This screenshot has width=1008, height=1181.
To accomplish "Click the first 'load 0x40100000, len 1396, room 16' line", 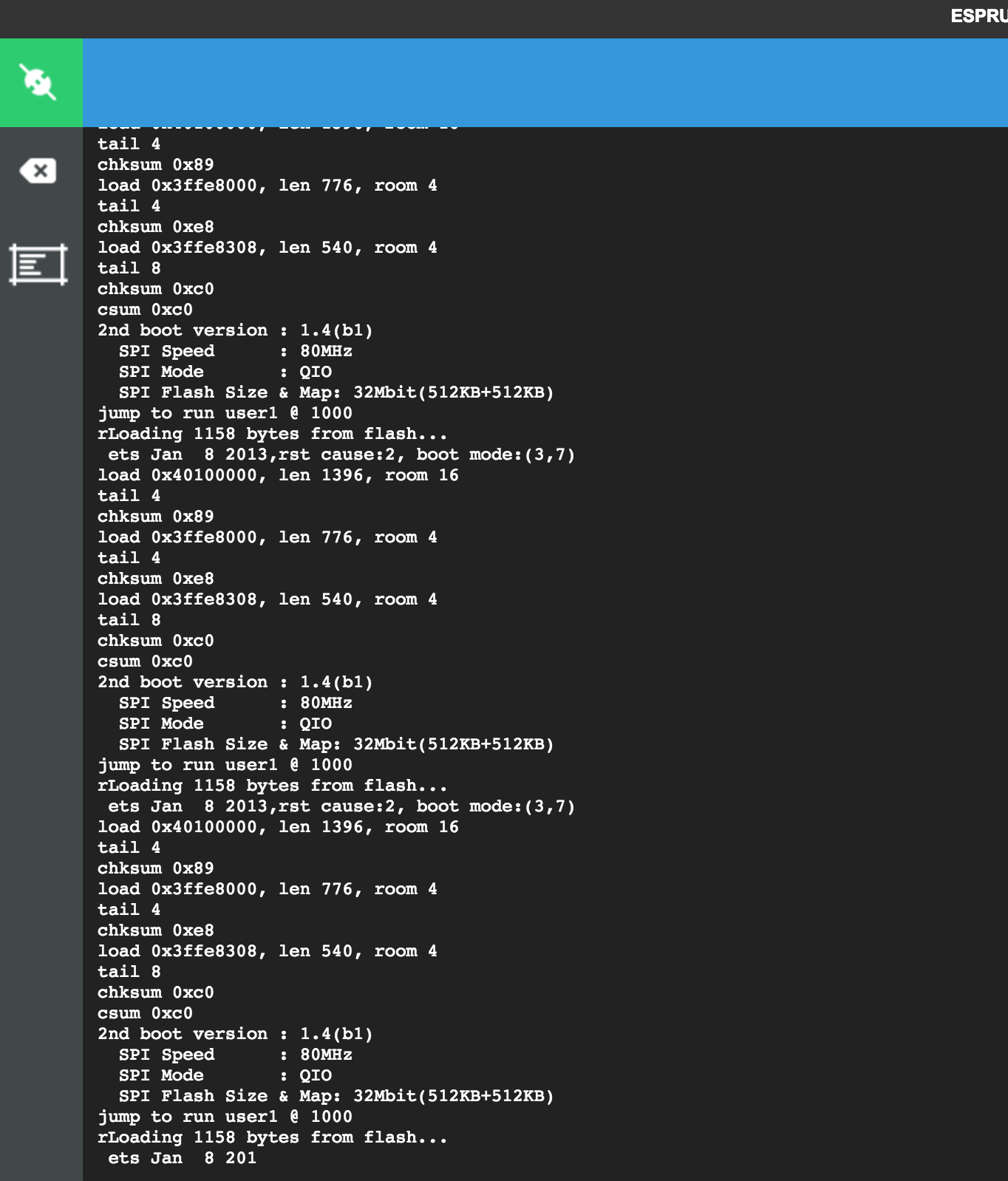I will (x=278, y=475).
